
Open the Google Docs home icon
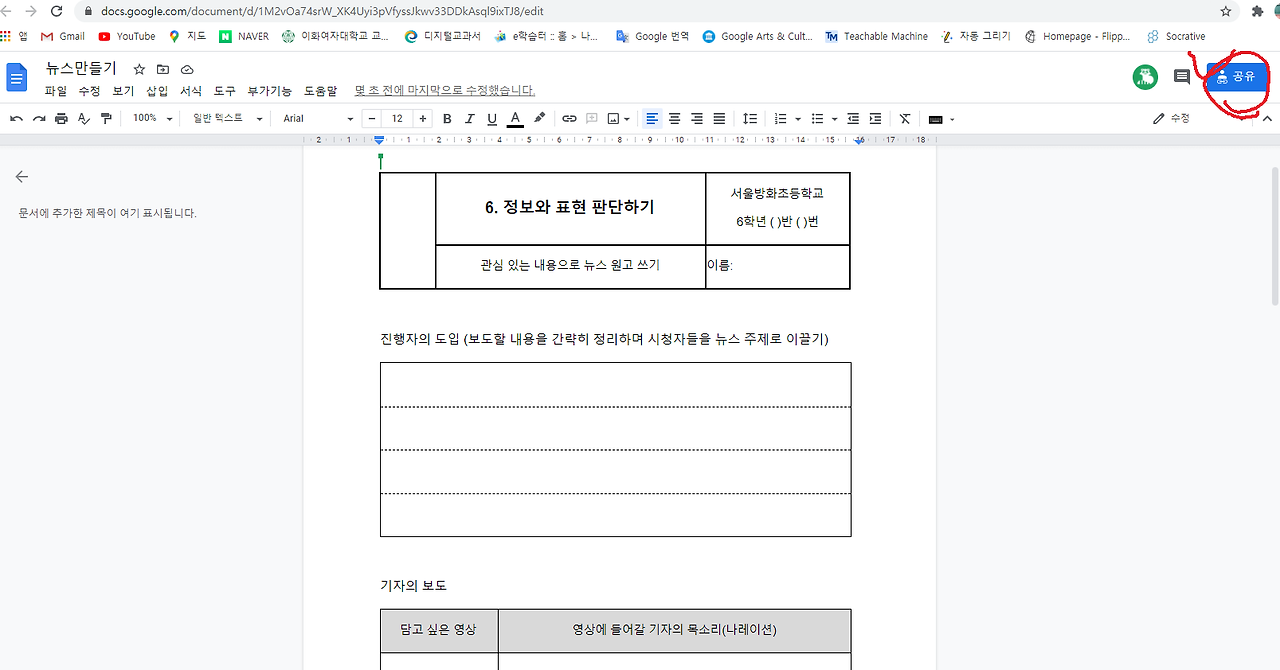[x=17, y=77]
